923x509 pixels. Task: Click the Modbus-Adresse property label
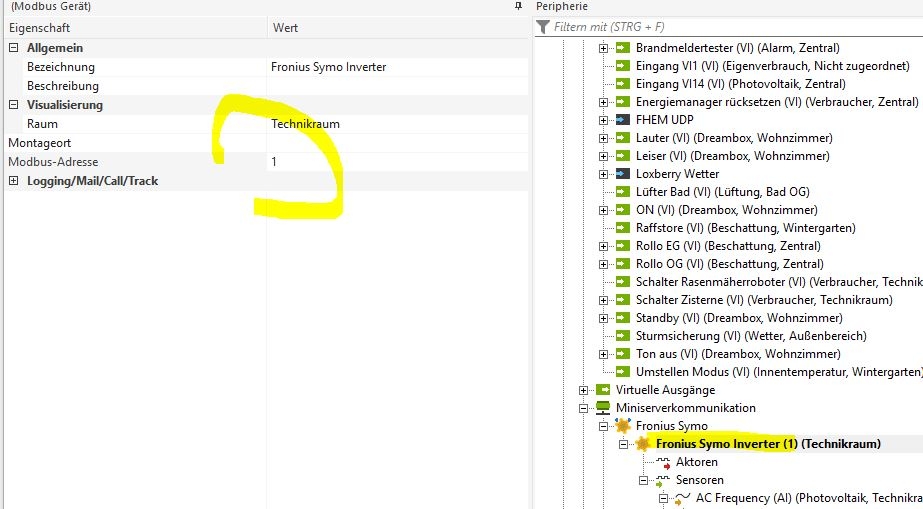pos(53,162)
